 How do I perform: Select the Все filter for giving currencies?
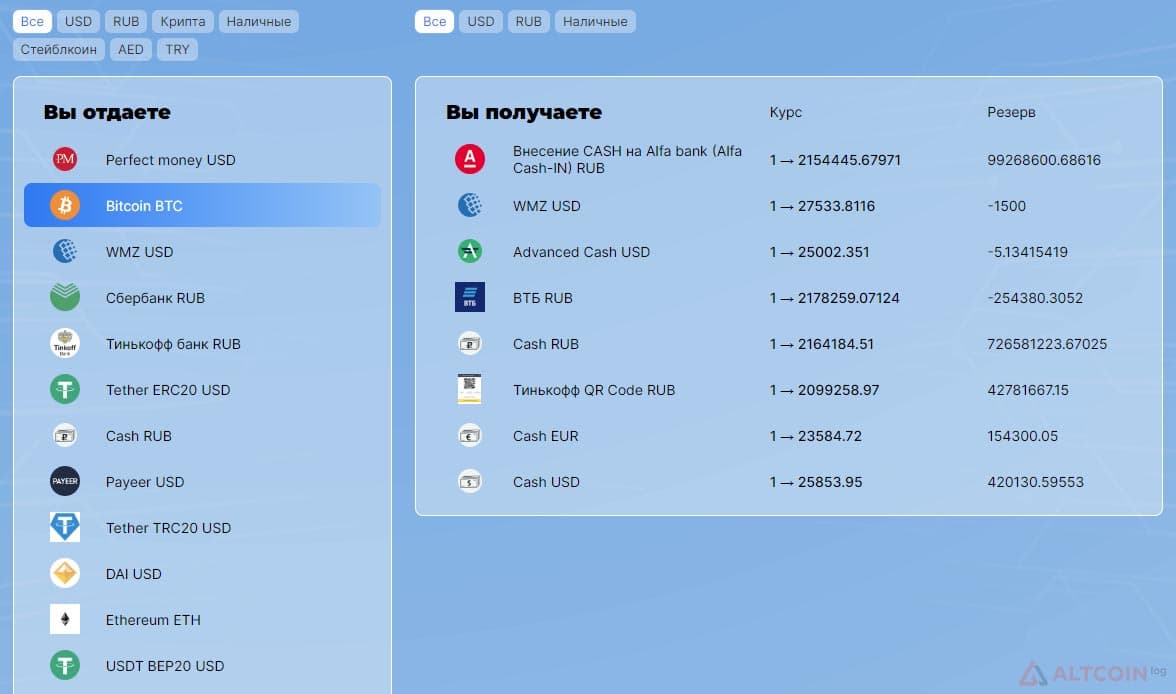point(32,21)
